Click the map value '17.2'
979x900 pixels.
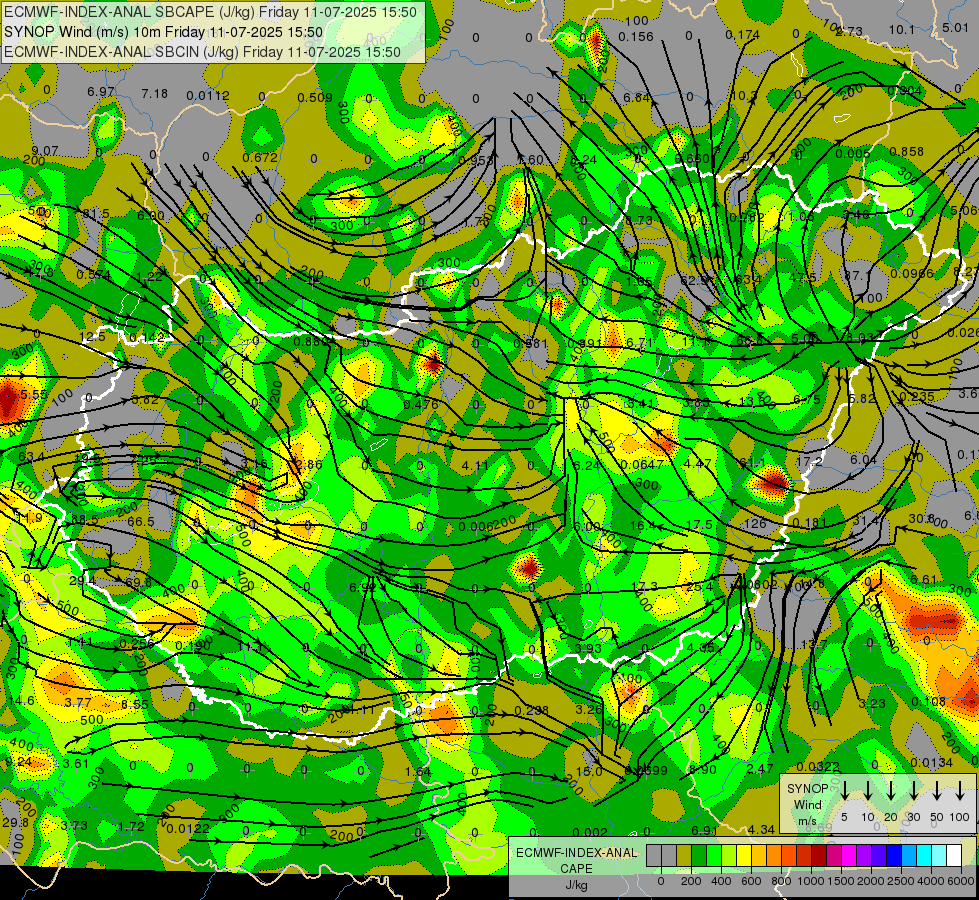(x=810, y=461)
